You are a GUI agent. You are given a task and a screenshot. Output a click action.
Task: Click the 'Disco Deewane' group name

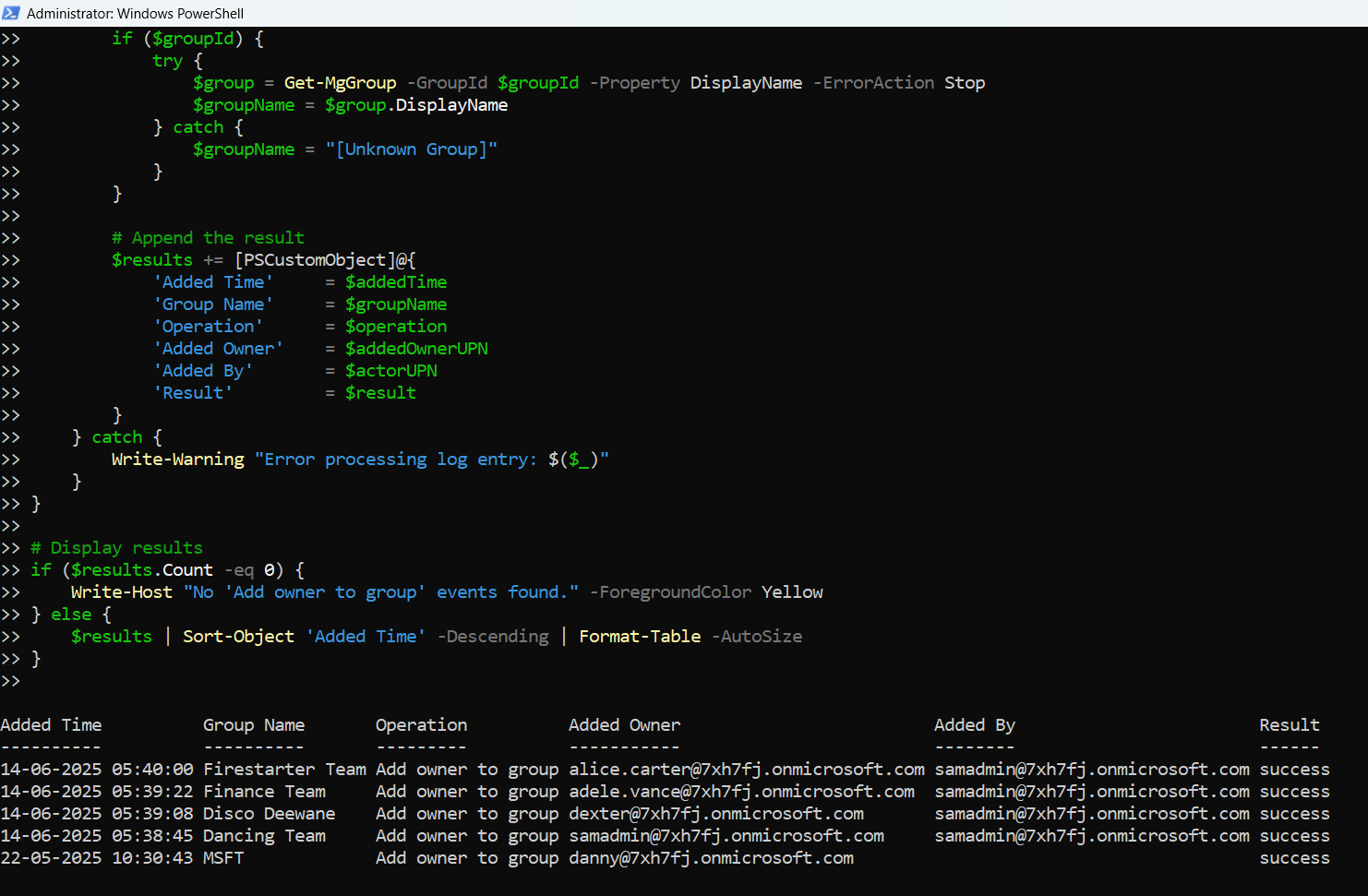click(269, 814)
